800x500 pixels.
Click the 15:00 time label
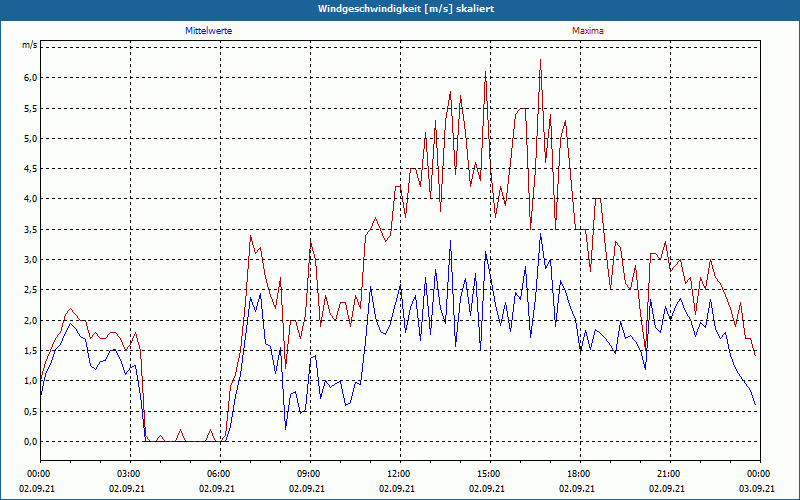coord(490,474)
